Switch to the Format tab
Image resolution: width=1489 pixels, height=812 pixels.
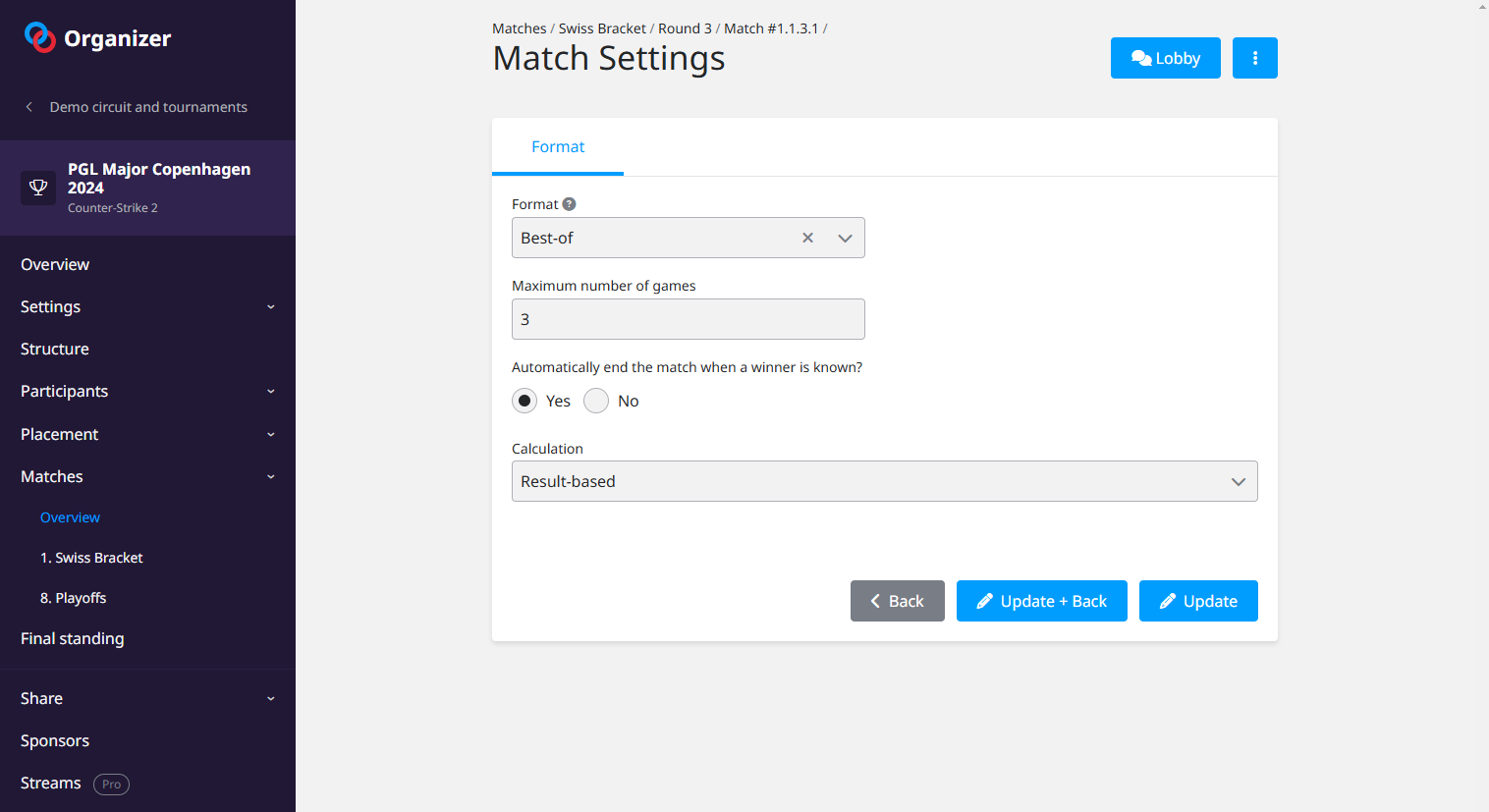(558, 147)
